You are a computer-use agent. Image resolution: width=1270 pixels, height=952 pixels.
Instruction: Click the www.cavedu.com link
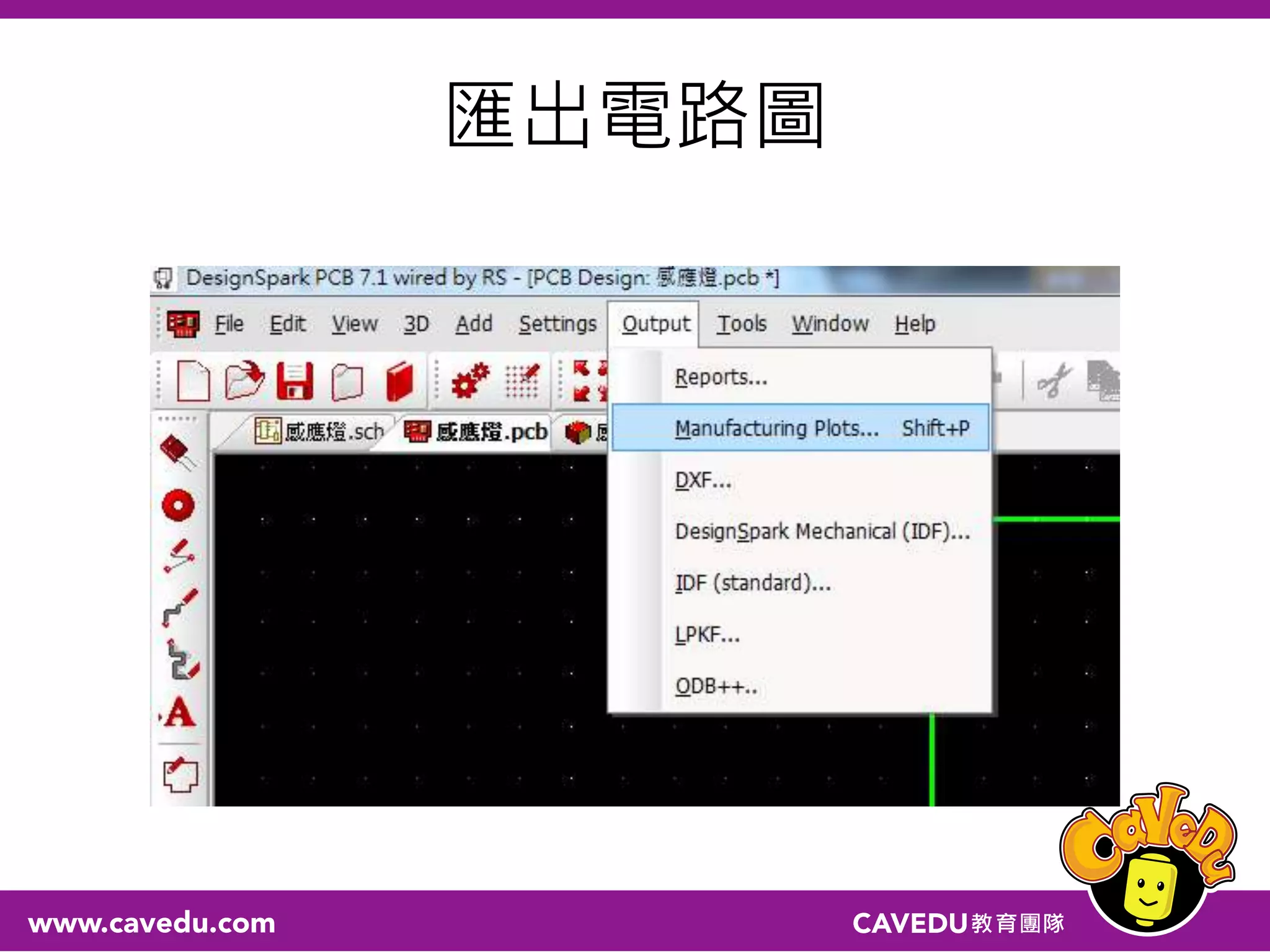[x=152, y=923]
